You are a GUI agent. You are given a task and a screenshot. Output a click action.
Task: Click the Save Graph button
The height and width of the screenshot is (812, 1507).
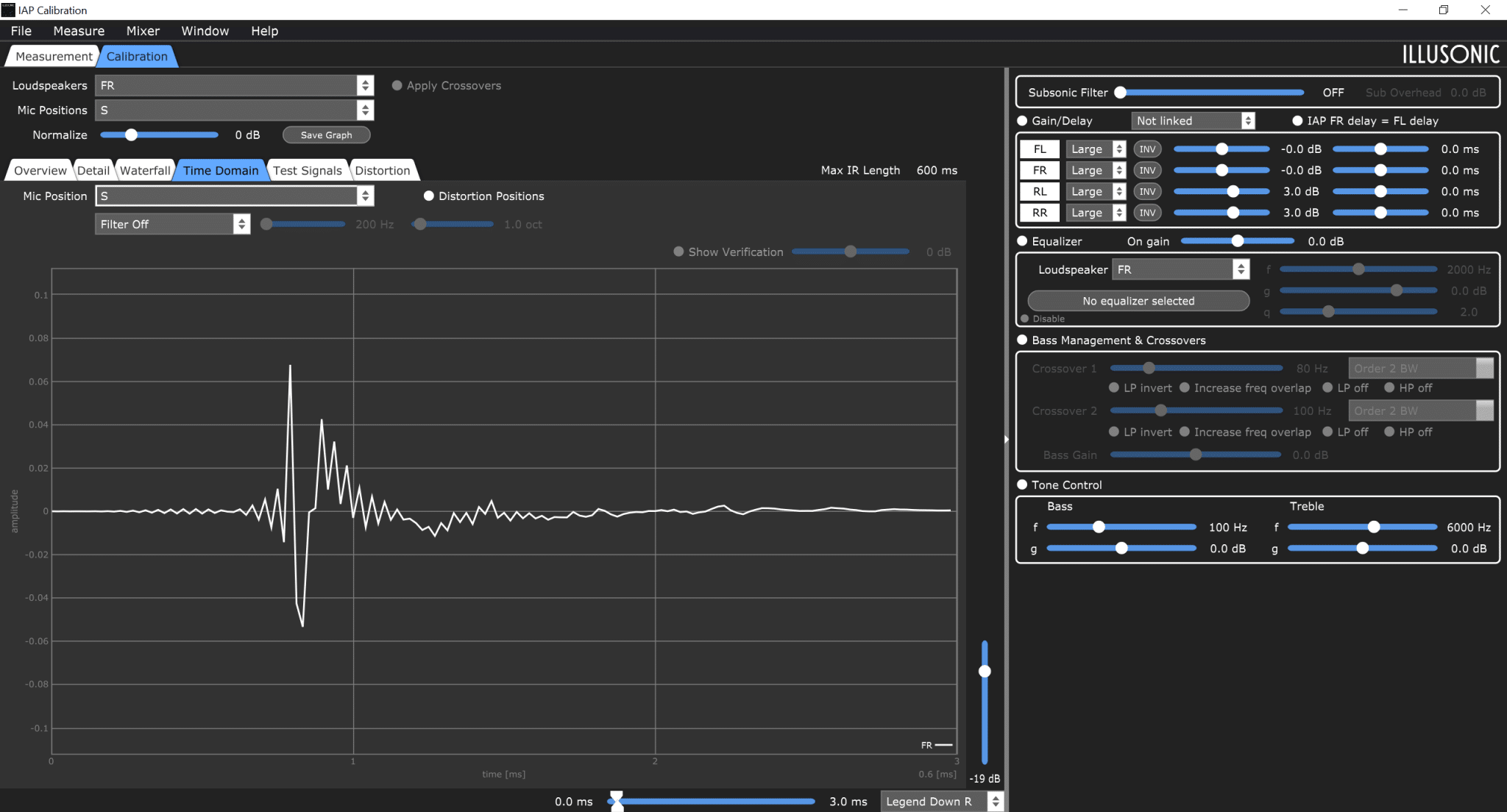pos(326,135)
